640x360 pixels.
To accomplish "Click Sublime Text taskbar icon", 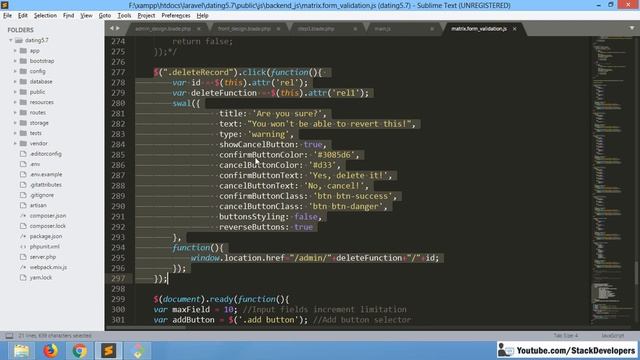I will click(109, 351).
